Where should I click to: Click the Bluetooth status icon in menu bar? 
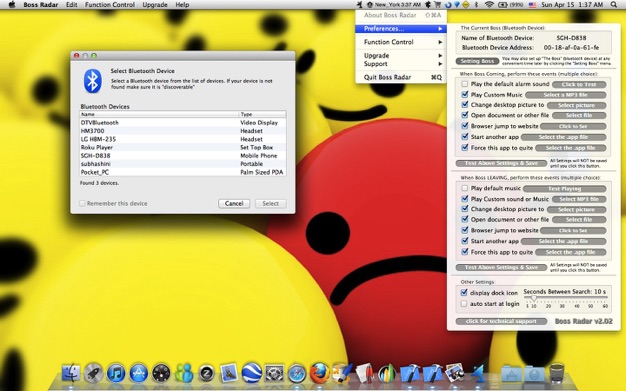click(476, 5)
